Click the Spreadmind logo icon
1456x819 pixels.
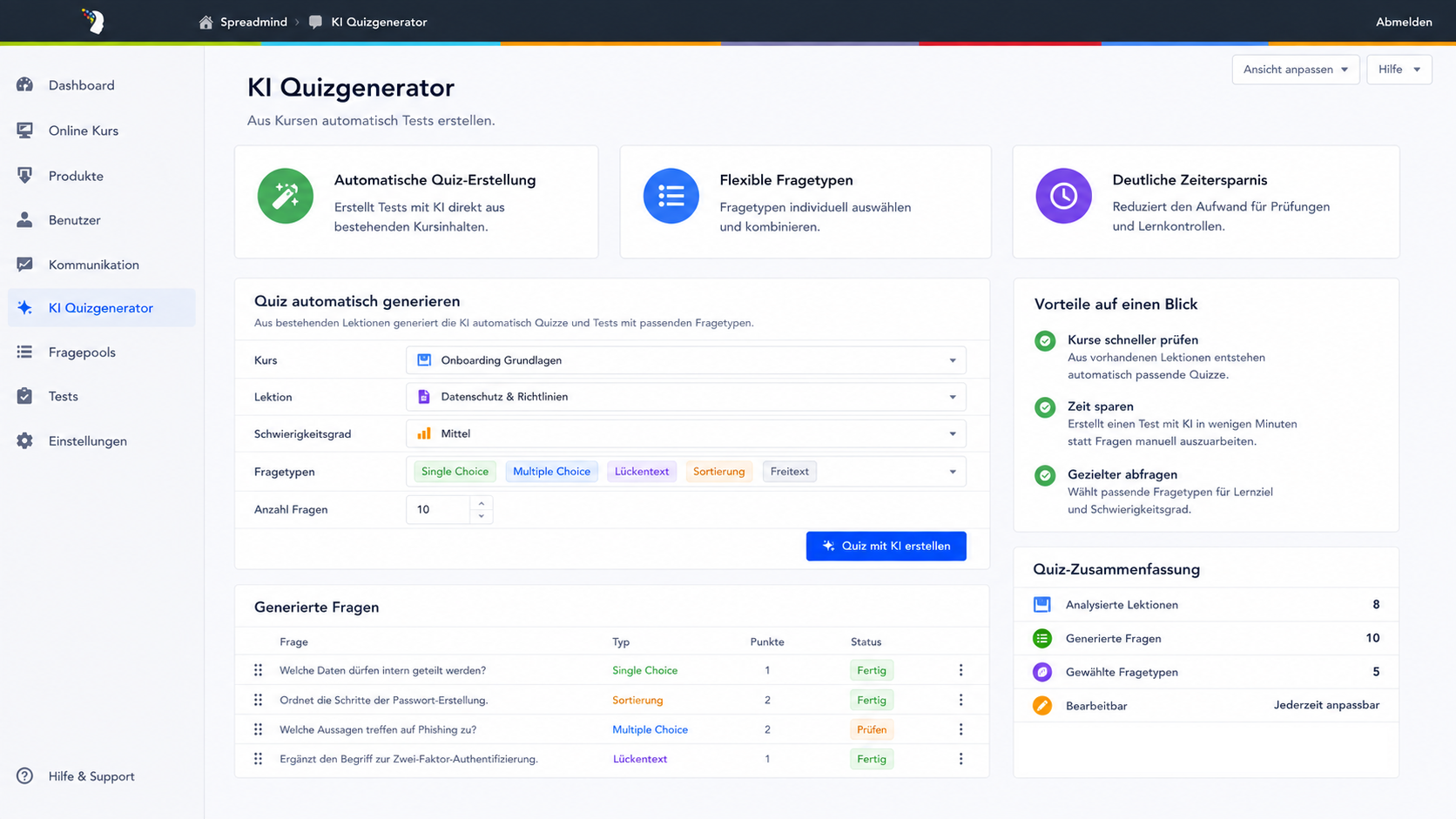click(x=92, y=21)
